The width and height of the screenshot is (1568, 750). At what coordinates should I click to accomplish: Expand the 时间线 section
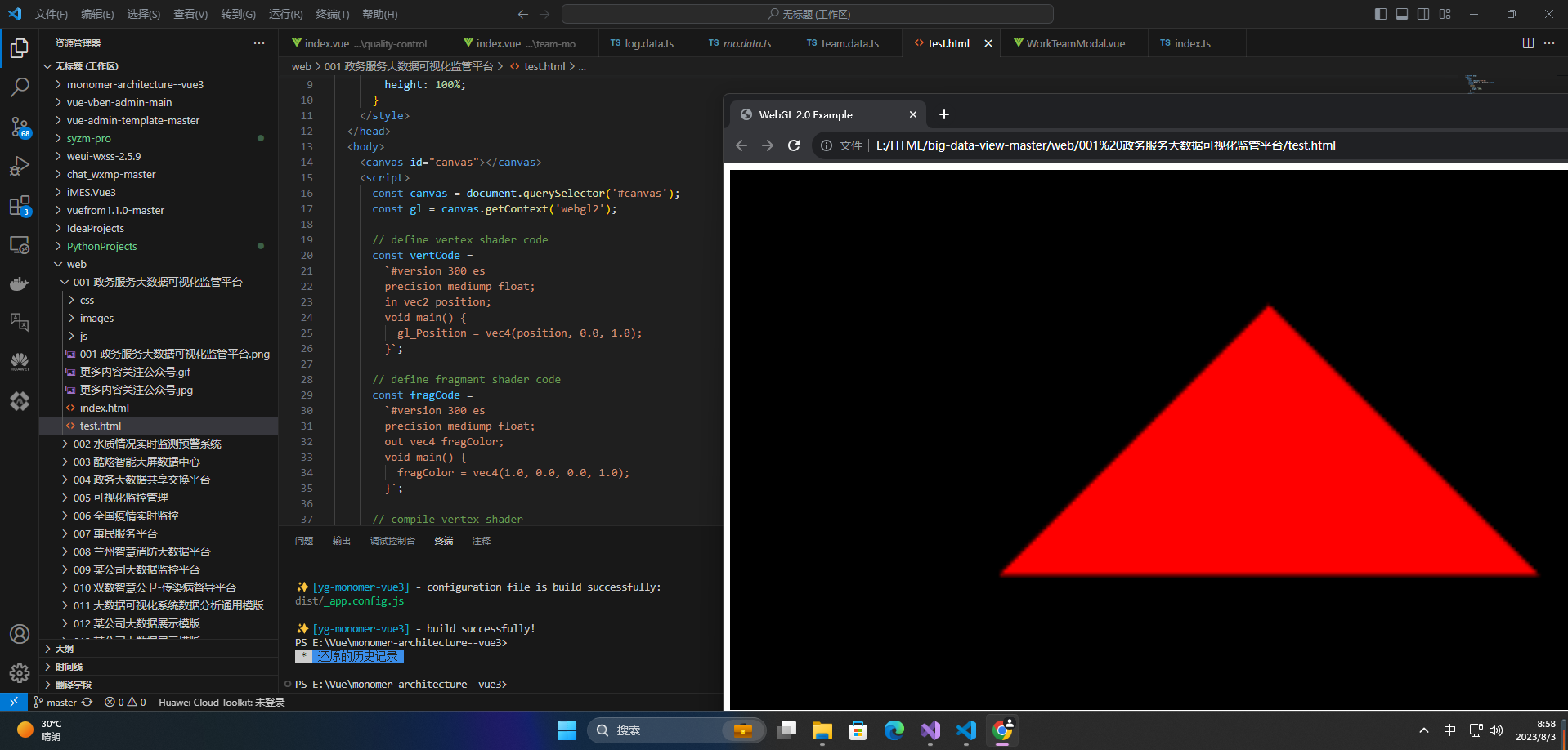click(159, 667)
